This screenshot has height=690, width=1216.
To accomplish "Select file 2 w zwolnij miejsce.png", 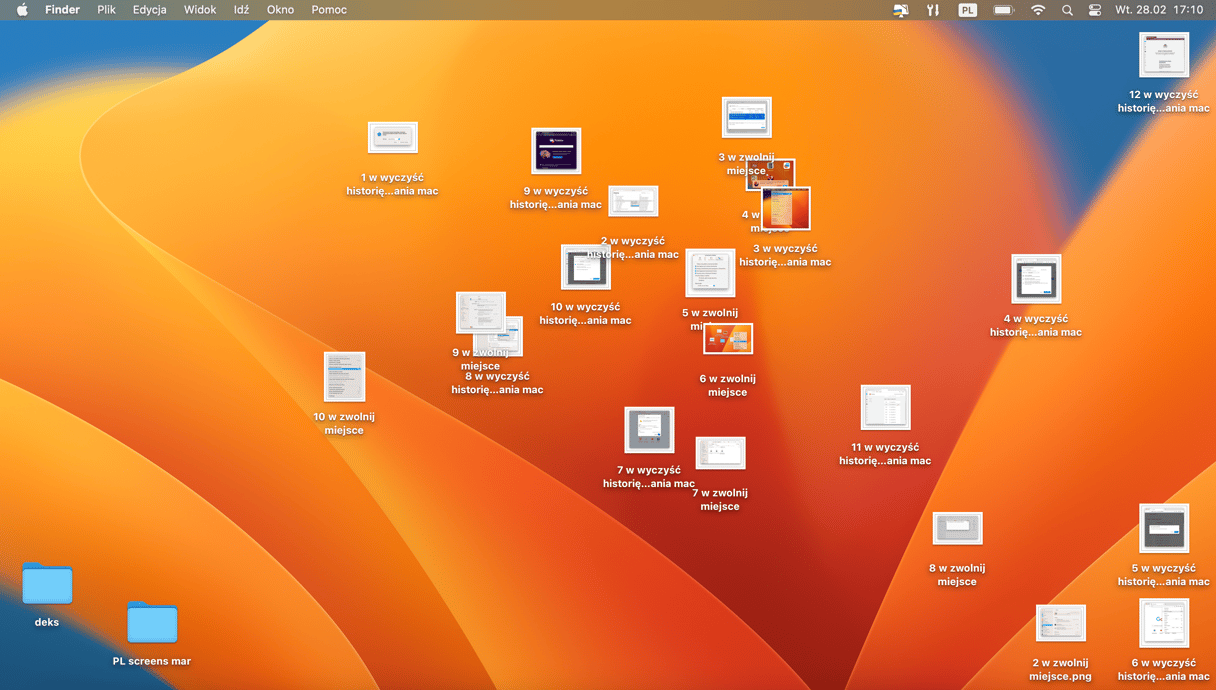I will tap(1061, 623).
